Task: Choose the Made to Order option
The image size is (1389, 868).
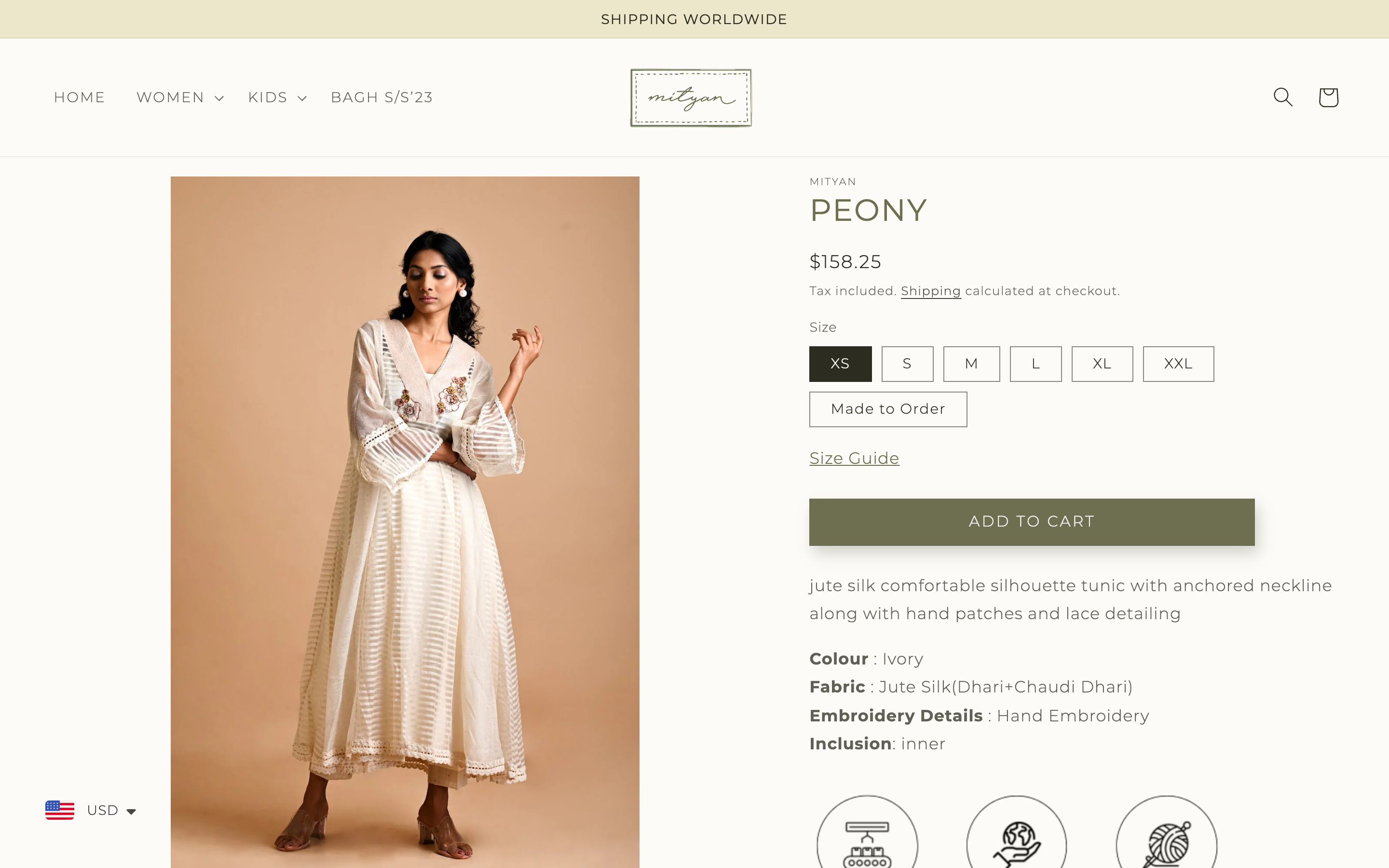Action: 887,409
